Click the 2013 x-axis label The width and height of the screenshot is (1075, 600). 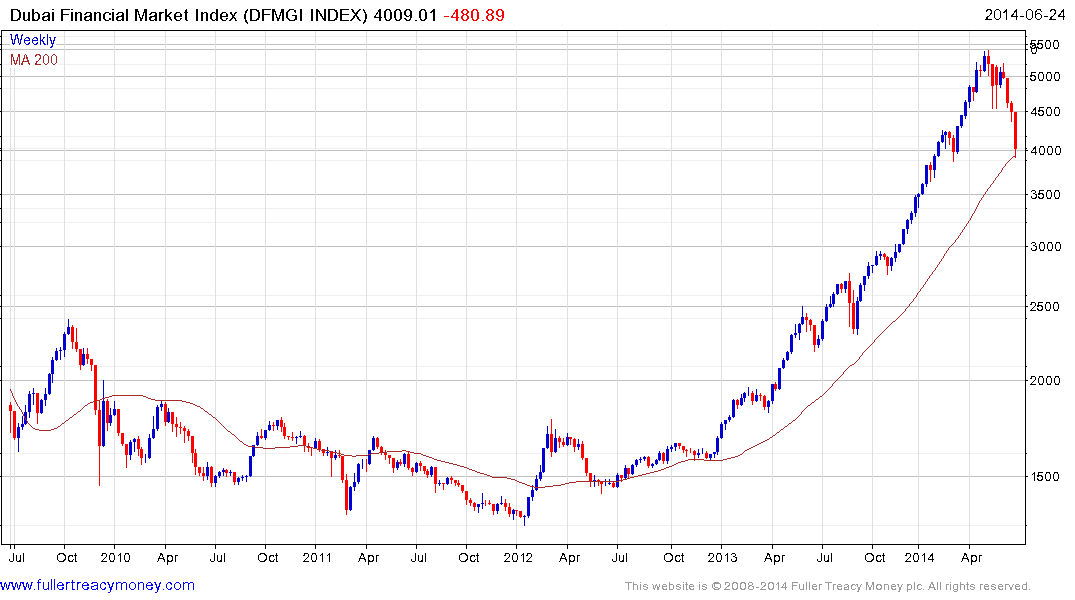click(722, 557)
